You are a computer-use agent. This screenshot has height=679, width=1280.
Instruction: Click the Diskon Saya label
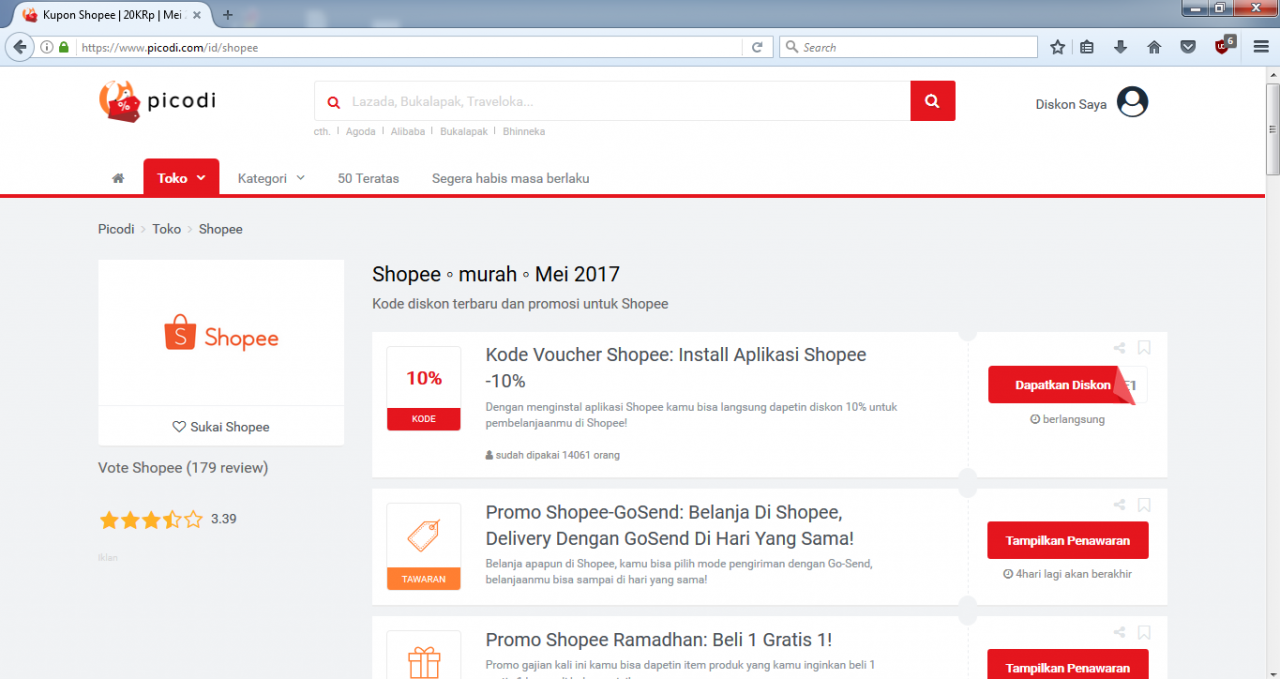coord(1071,104)
